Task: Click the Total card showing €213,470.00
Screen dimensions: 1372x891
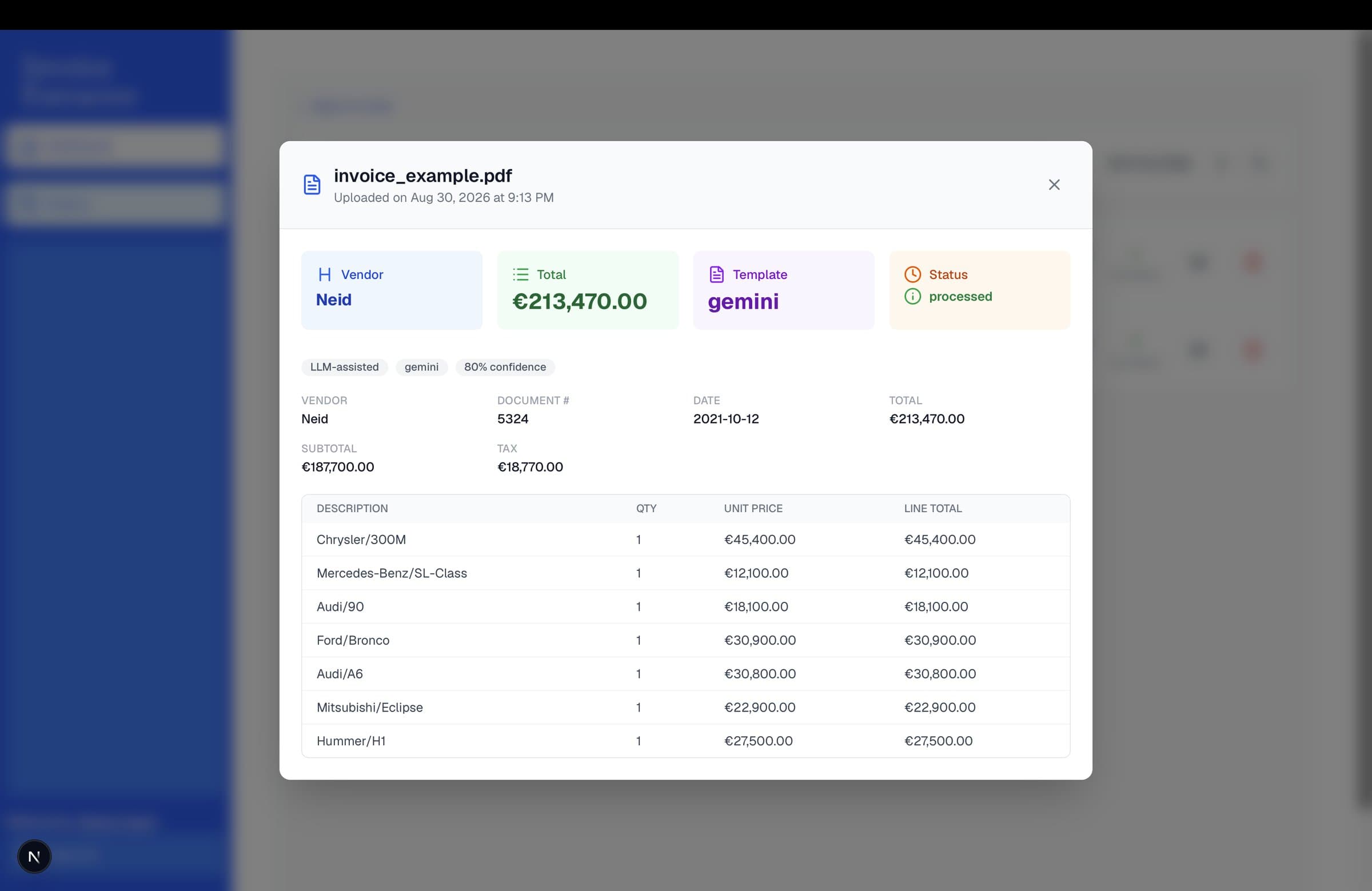Action: click(588, 290)
